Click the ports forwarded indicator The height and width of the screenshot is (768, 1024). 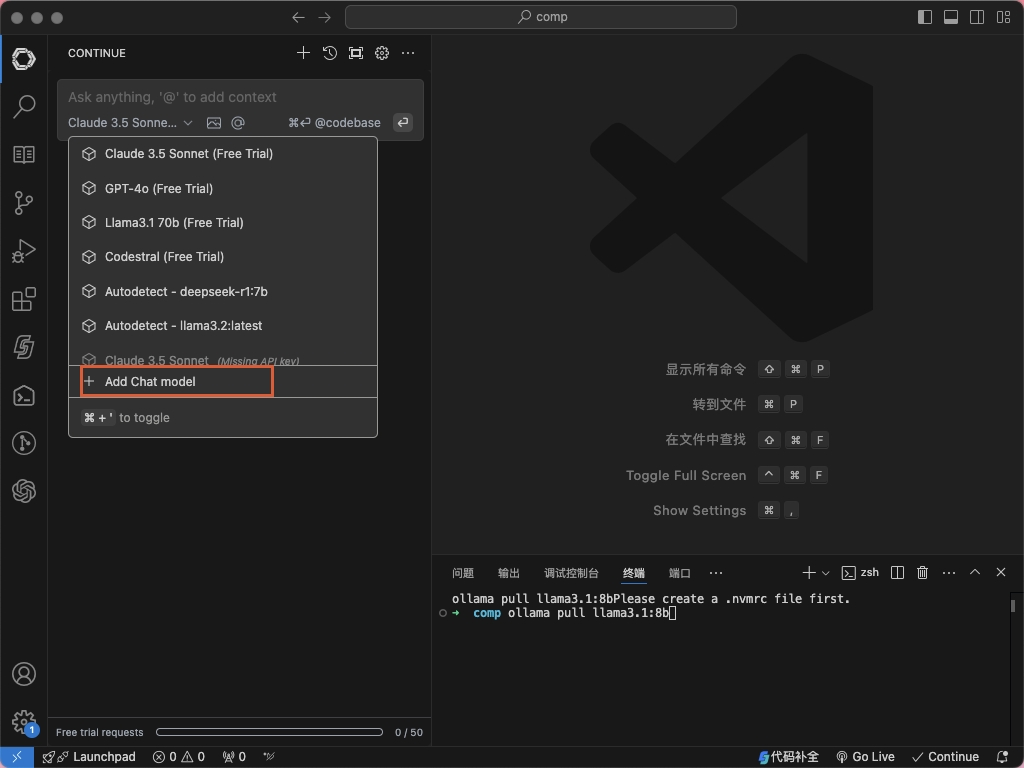(234, 757)
